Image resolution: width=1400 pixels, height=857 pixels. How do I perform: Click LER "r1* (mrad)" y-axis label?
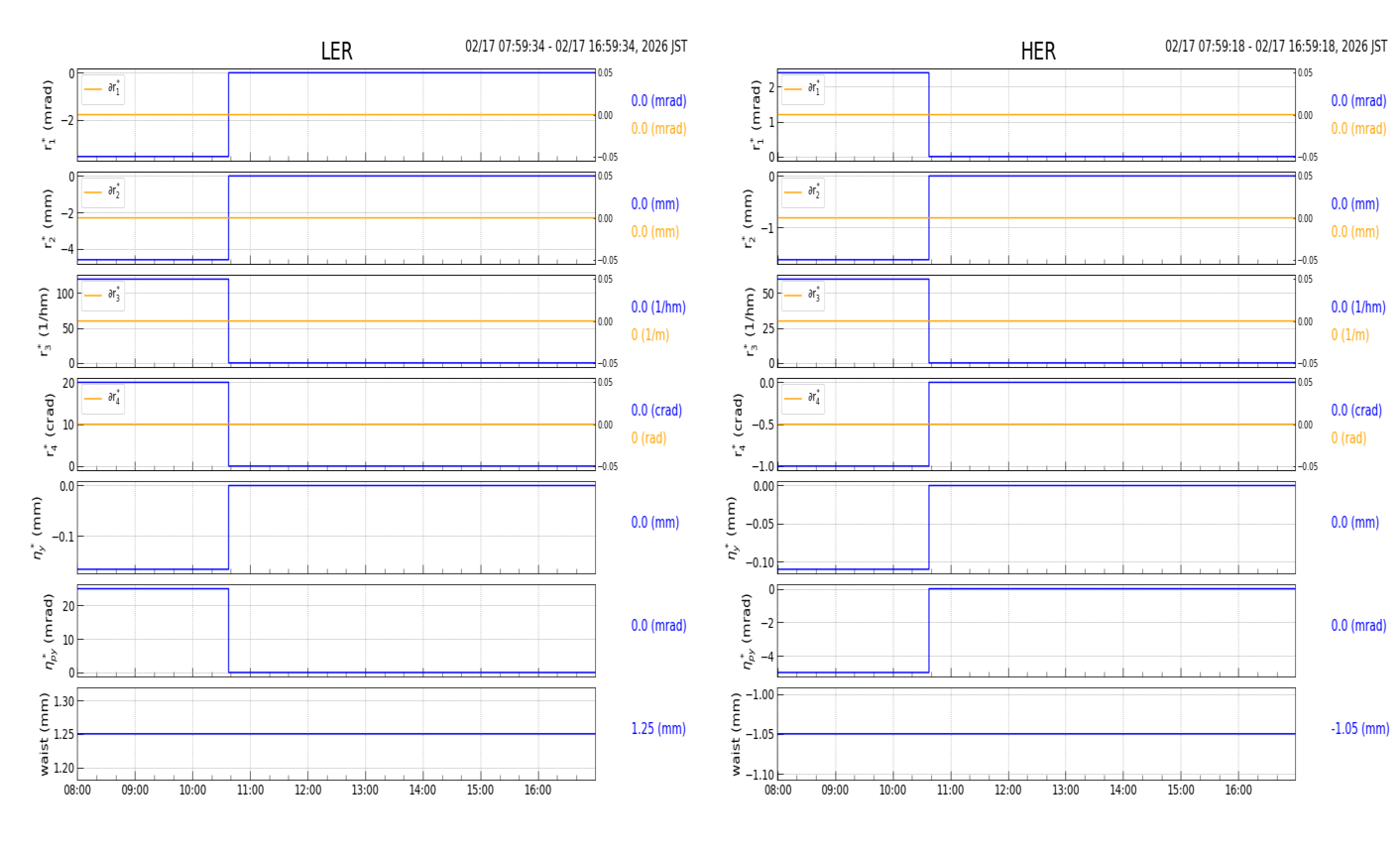48,115
